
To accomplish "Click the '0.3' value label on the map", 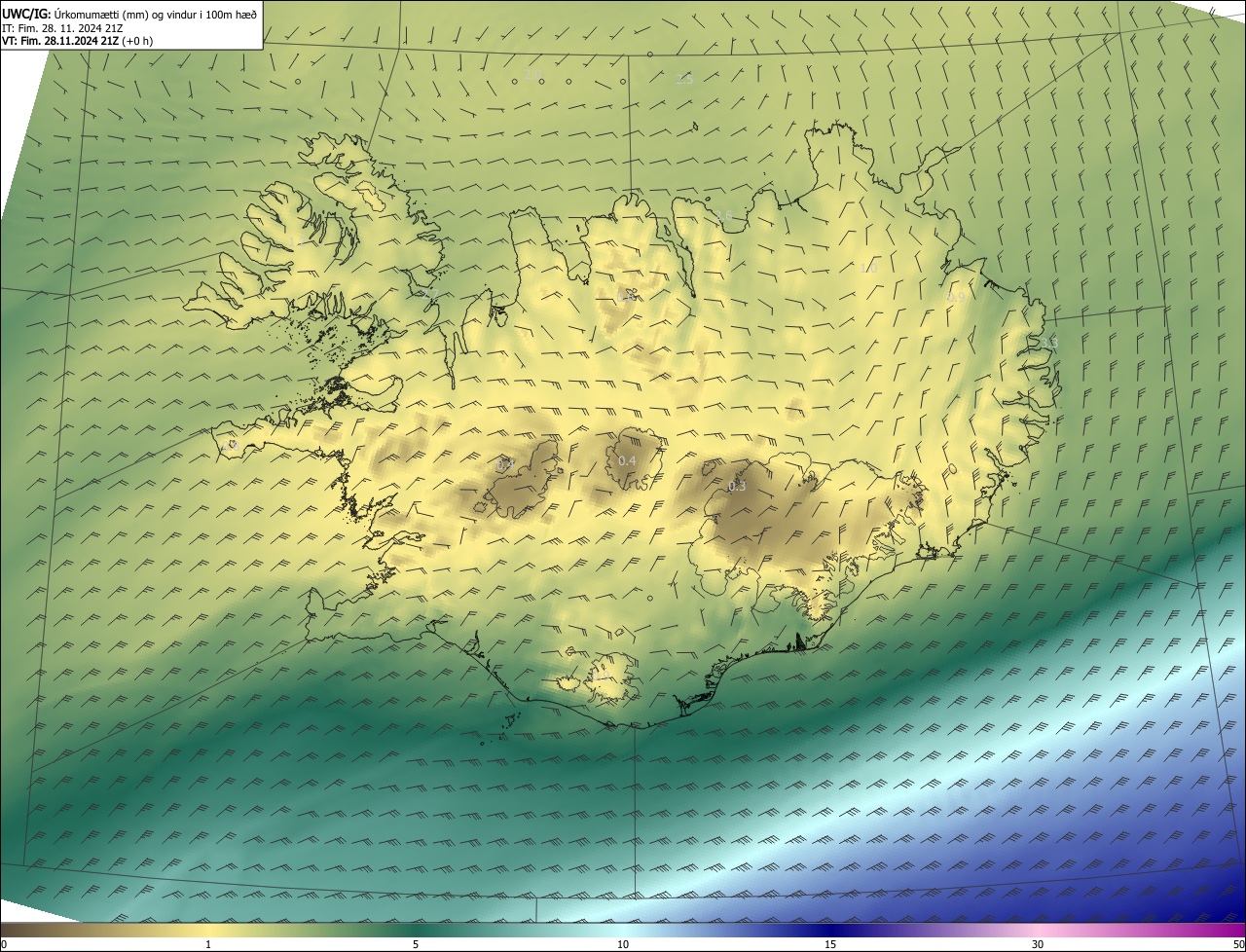I will [x=737, y=486].
